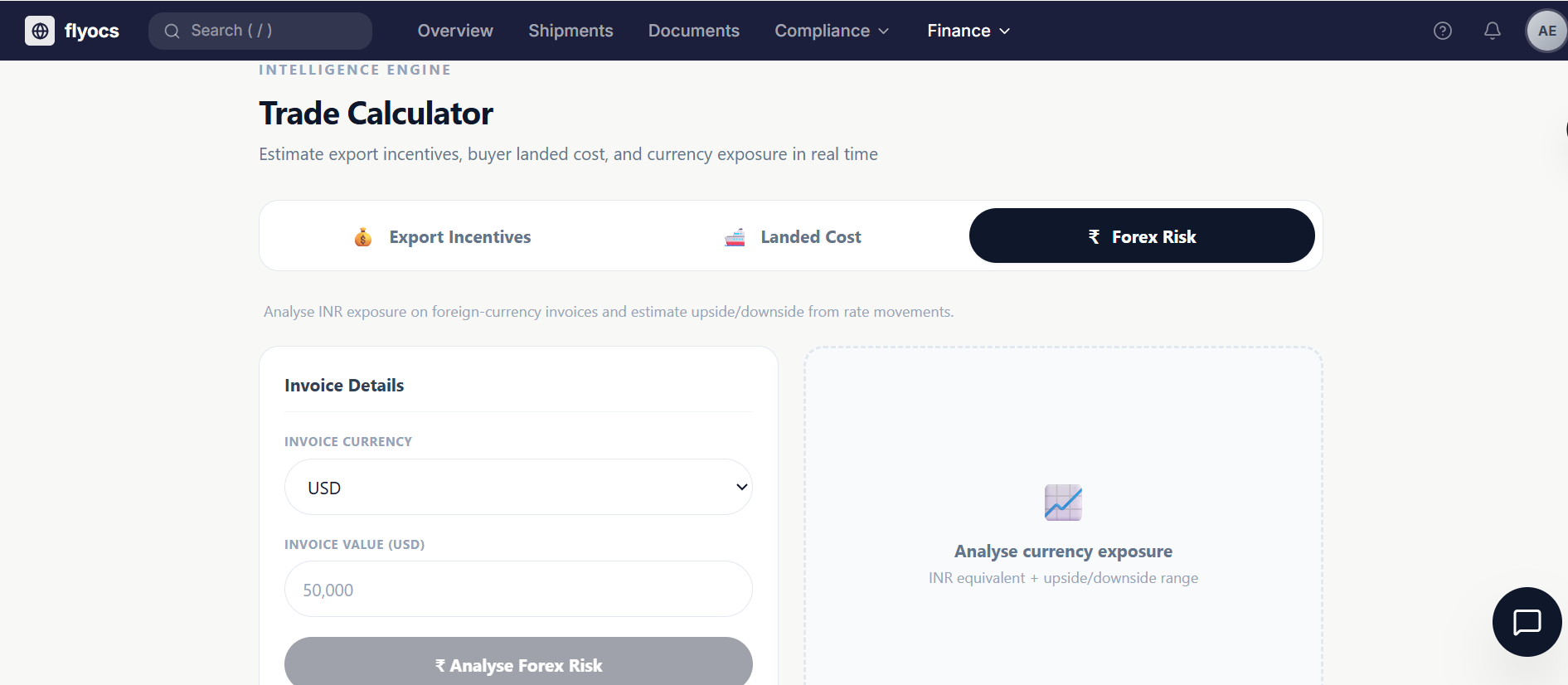Expand the Compliance dropdown menu
The width and height of the screenshot is (1568, 685).
831,31
